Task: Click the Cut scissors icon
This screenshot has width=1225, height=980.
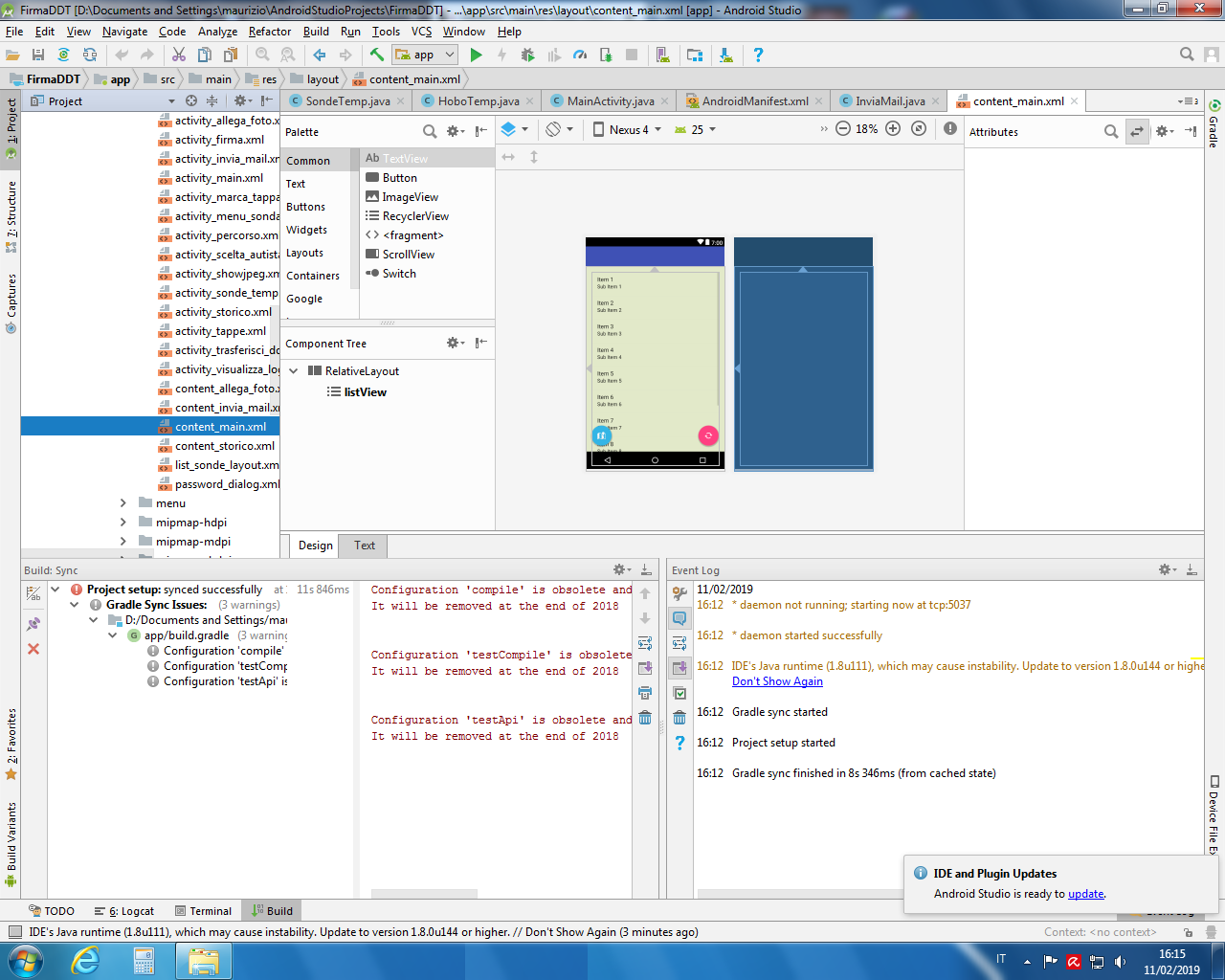Action: [179, 55]
